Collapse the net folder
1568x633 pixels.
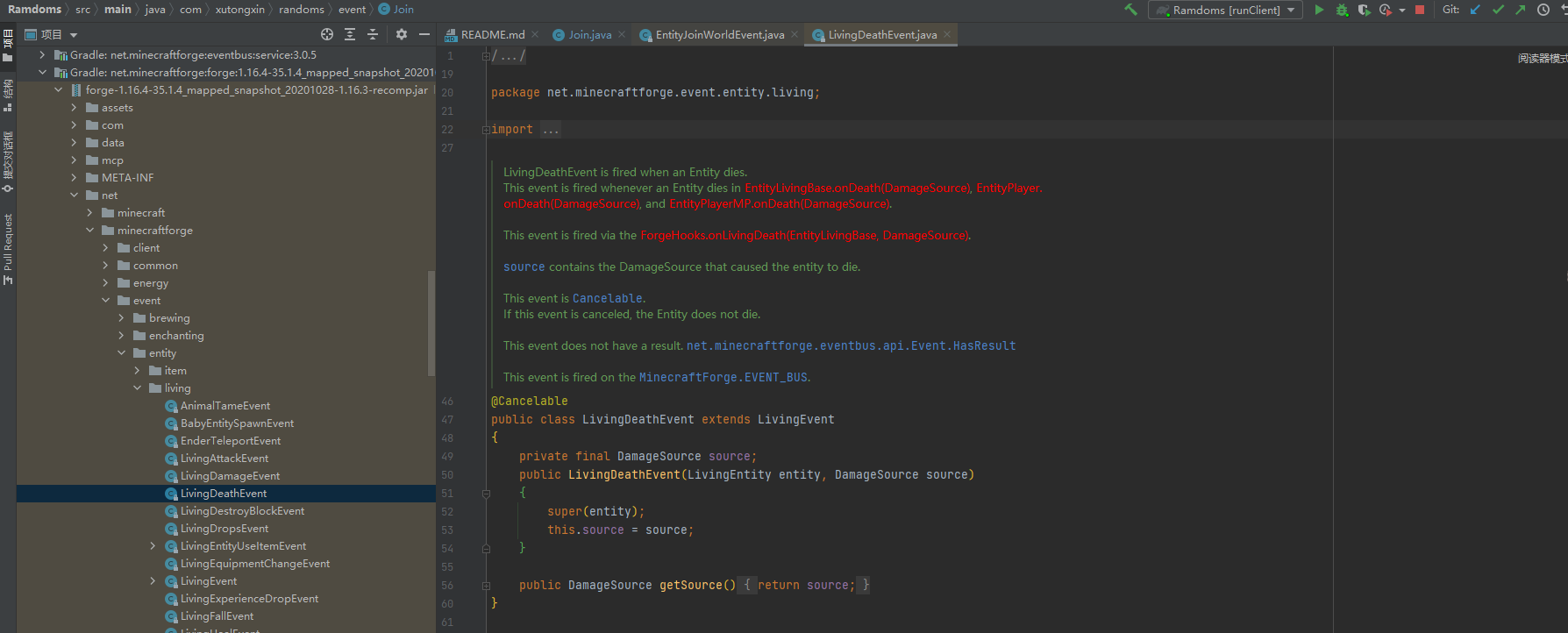click(x=74, y=195)
